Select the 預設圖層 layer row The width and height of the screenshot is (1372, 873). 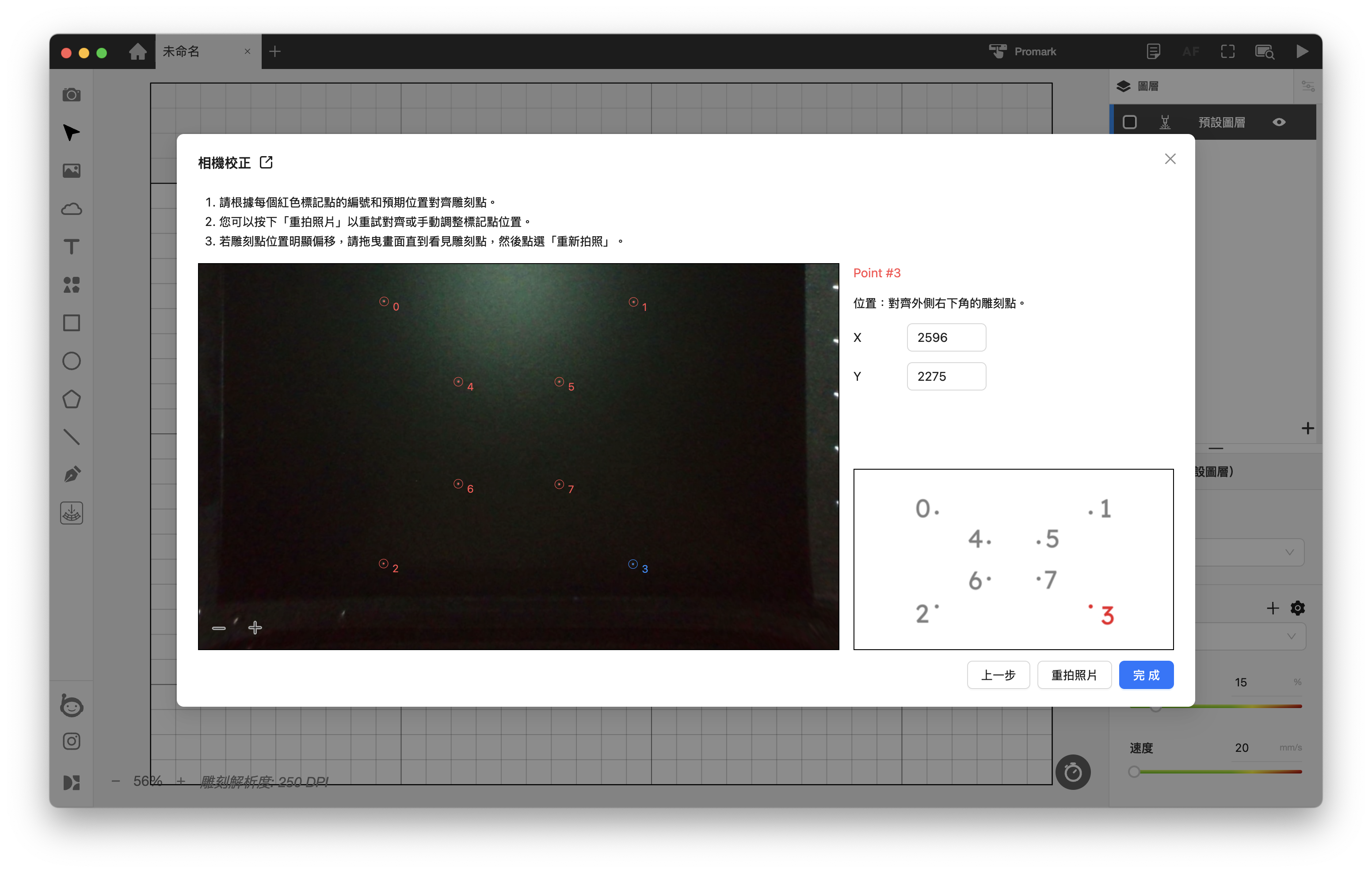point(1214,122)
